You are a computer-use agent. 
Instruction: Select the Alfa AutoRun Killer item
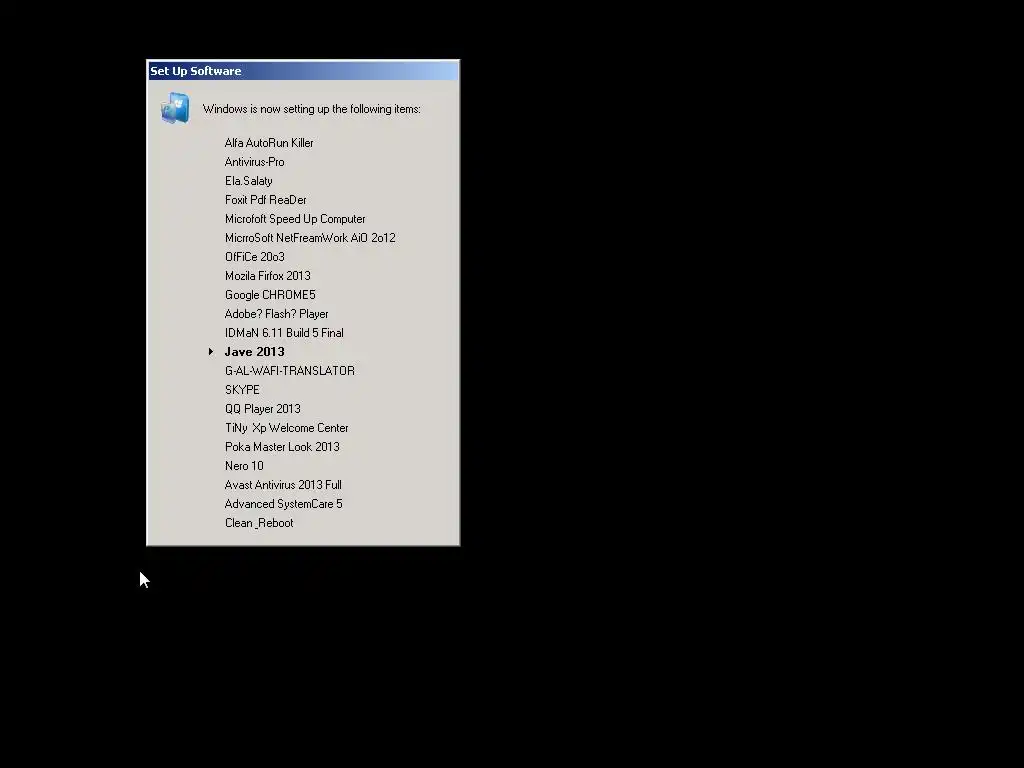pyautogui.click(x=269, y=142)
